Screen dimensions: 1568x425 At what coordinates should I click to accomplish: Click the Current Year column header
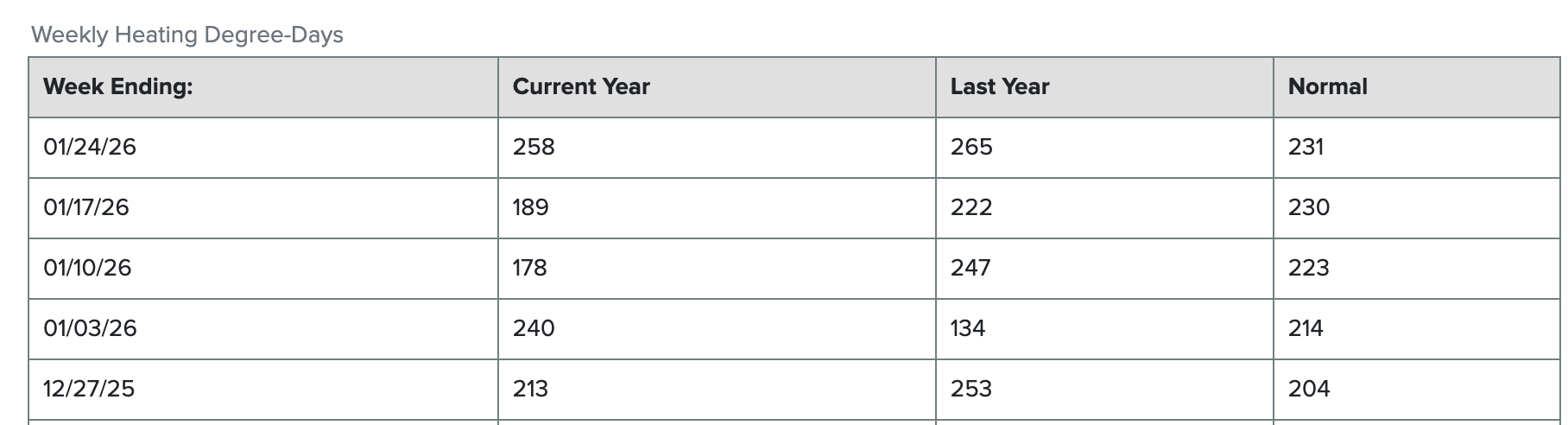(581, 87)
